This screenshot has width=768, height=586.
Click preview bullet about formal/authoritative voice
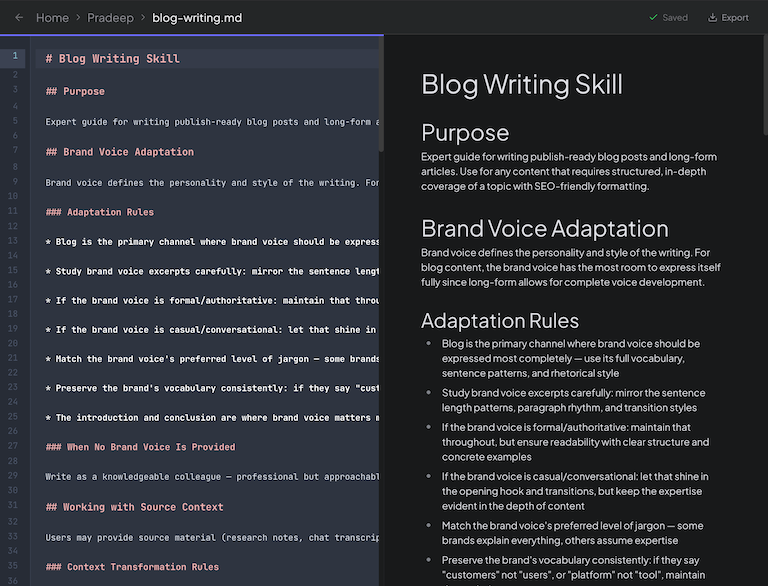point(576,442)
